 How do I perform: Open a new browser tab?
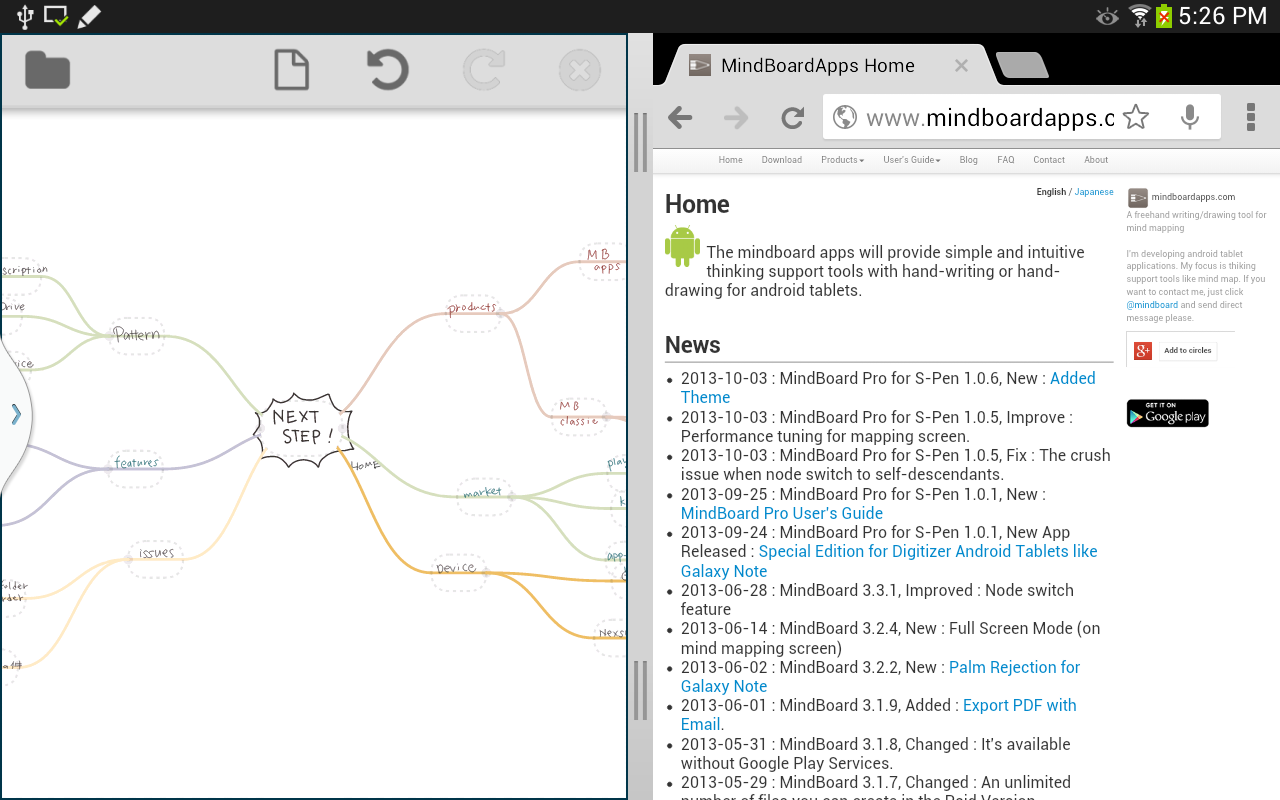tap(1022, 66)
